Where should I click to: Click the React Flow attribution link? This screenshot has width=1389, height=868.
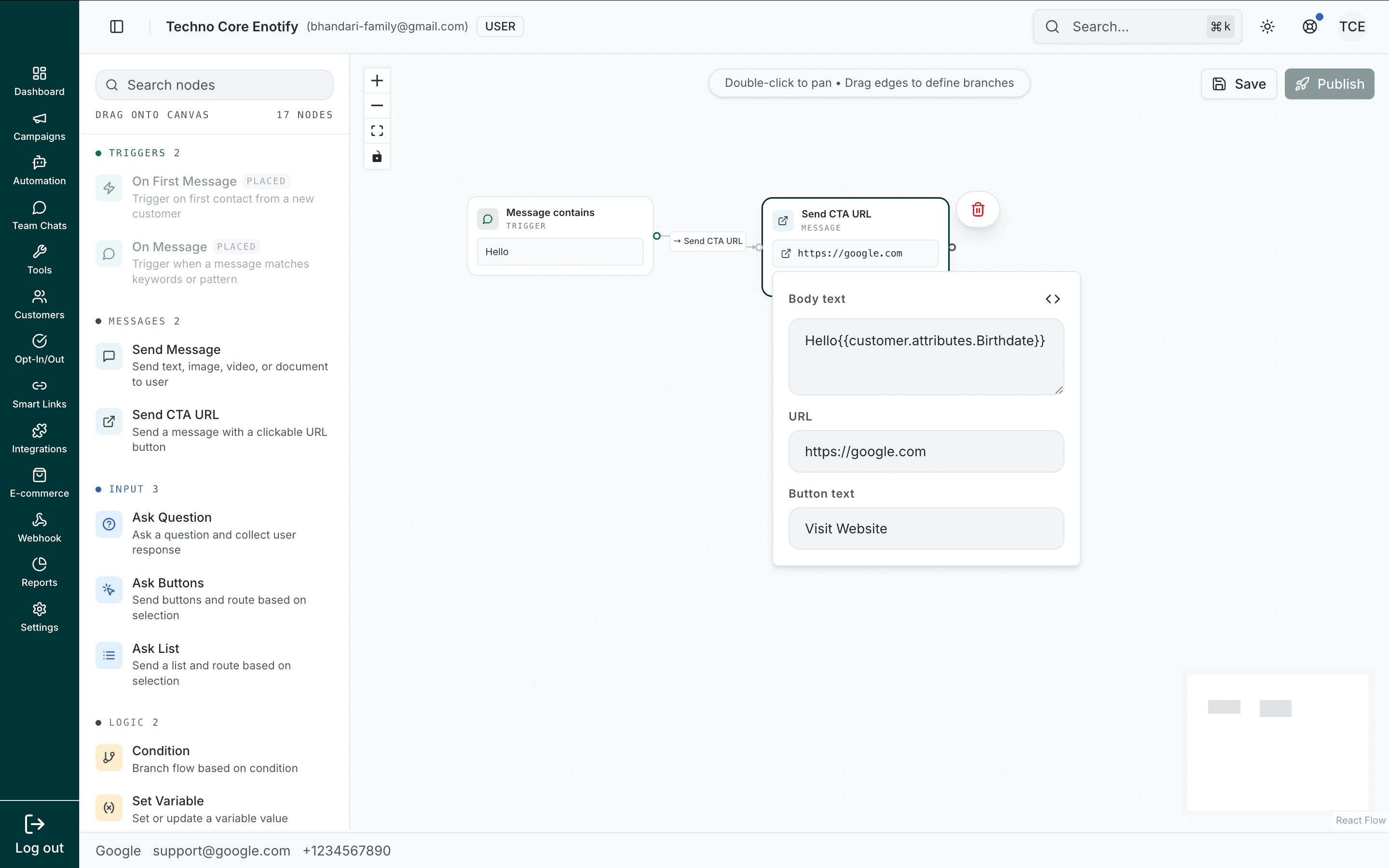pyautogui.click(x=1360, y=820)
